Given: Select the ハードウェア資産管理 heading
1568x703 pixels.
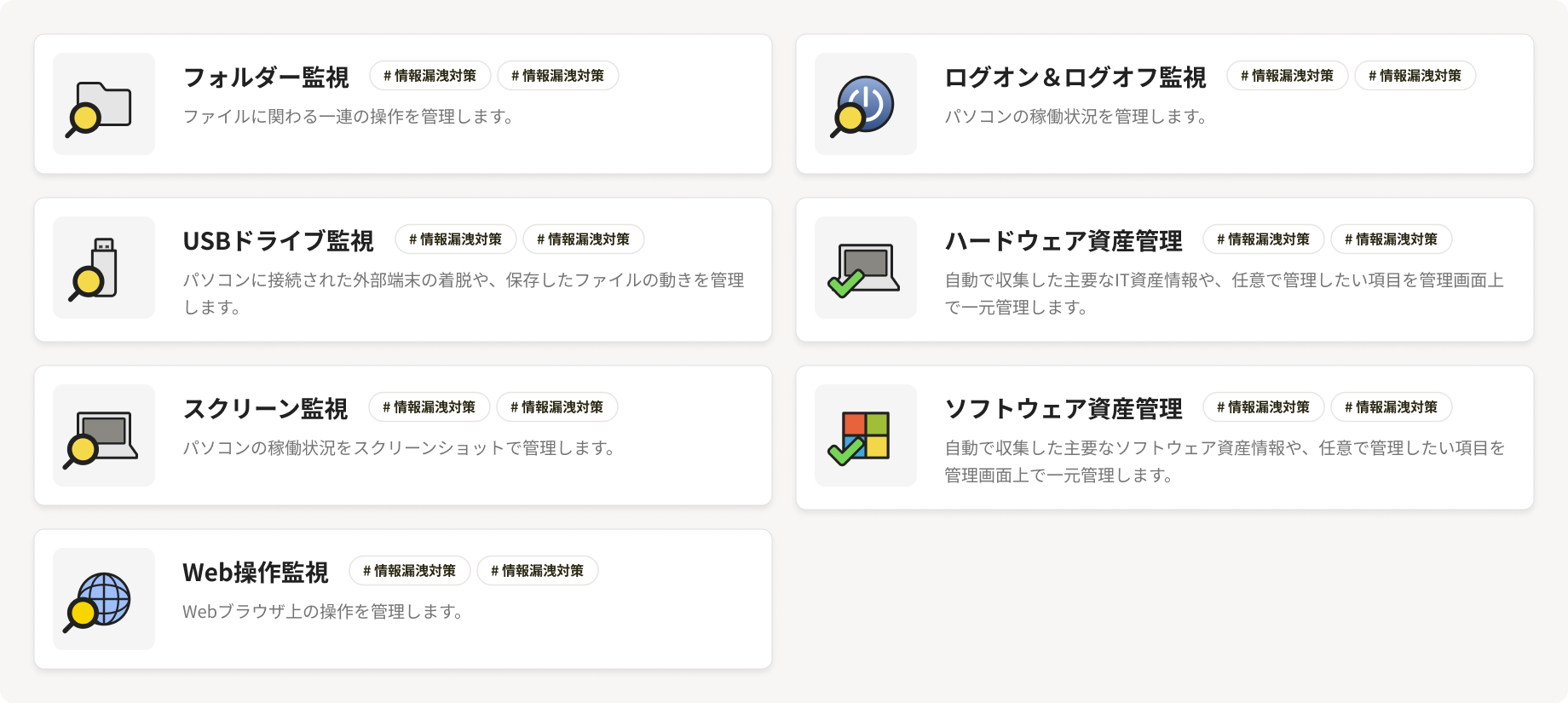Looking at the screenshot, I should point(1064,240).
